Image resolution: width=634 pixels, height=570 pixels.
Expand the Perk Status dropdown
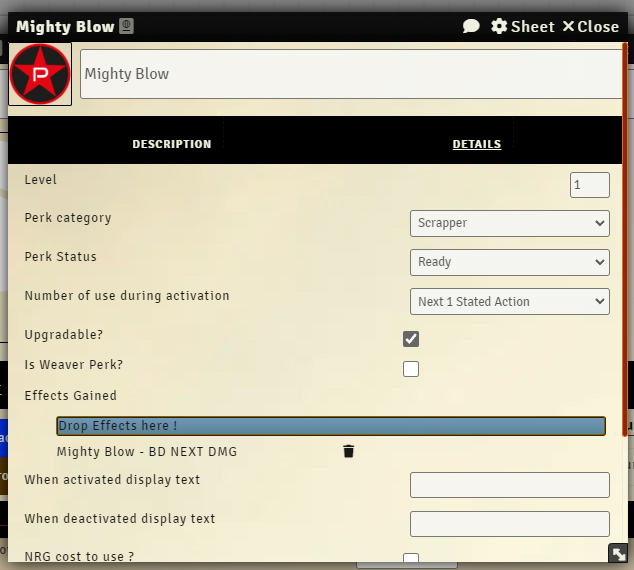point(509,262)
